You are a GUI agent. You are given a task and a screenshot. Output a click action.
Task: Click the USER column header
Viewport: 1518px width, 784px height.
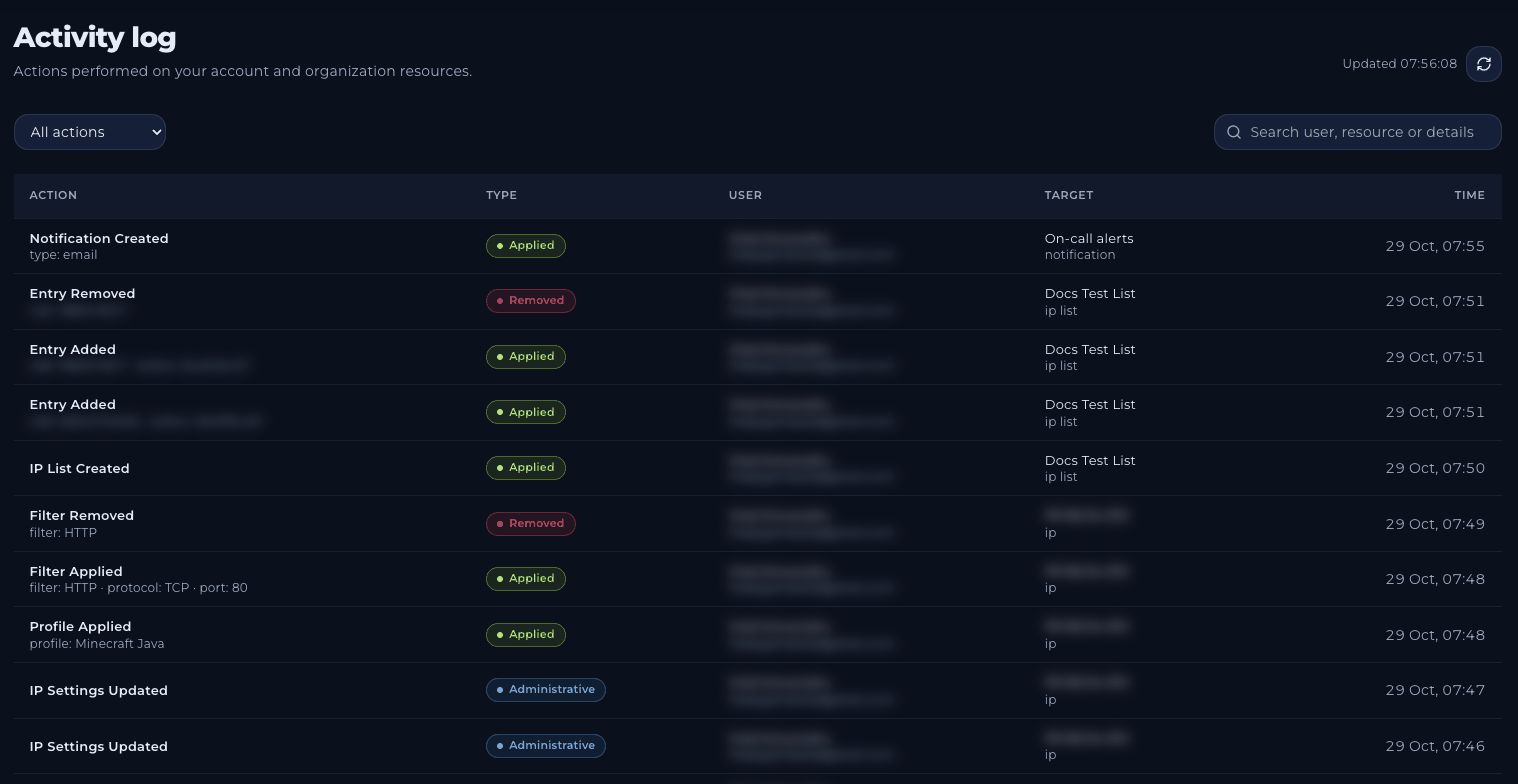(745, 195)
